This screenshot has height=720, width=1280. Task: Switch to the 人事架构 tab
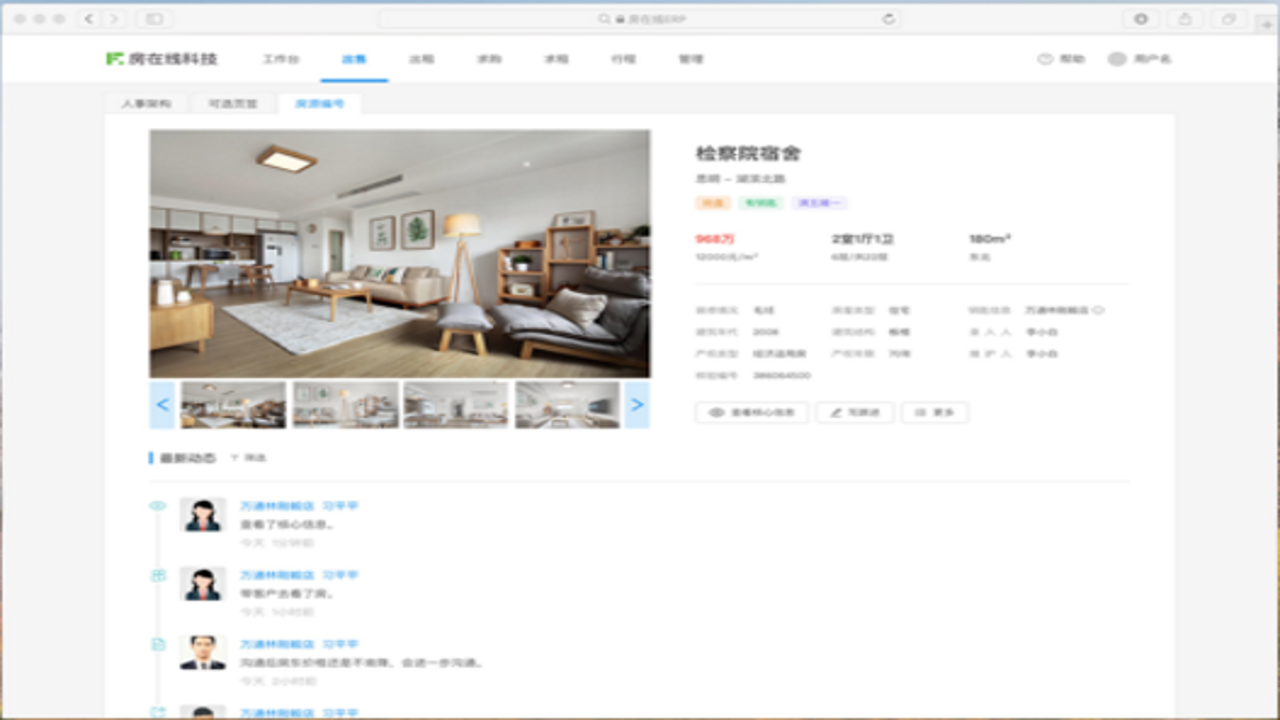pos(147,103)
